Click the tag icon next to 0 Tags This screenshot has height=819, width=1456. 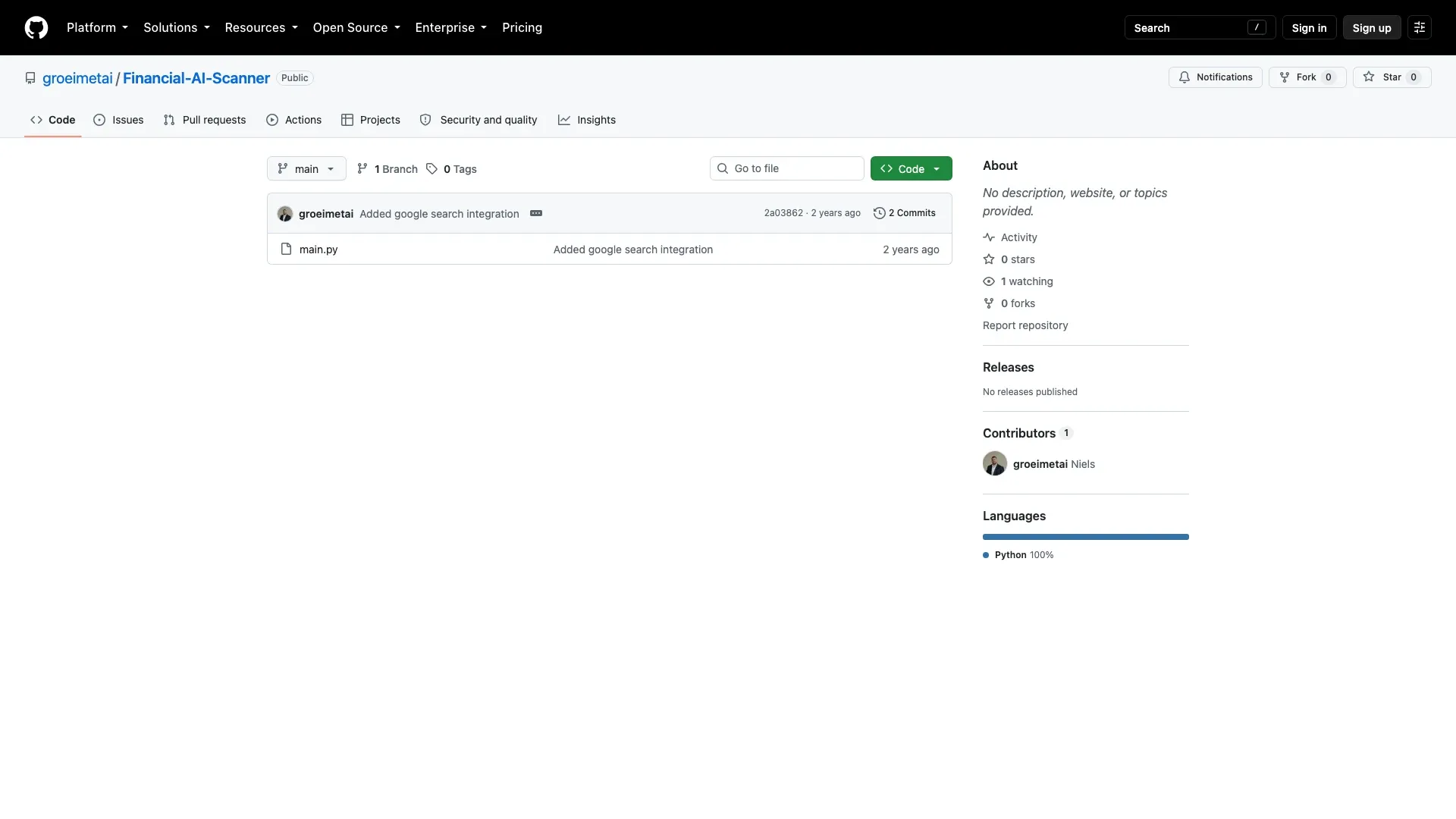431,168
